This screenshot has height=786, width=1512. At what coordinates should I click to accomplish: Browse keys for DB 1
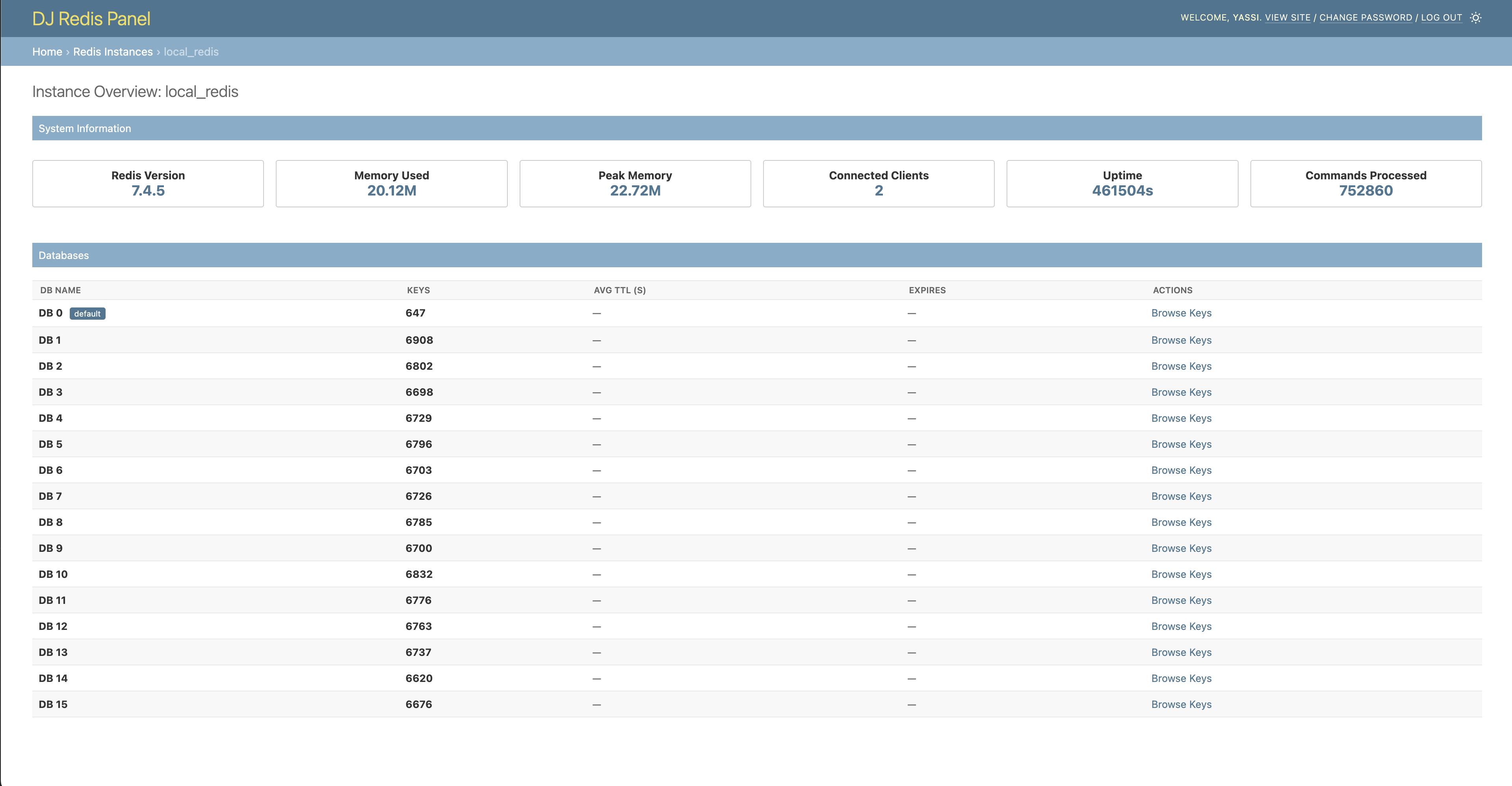pyautogui.click(x=1181, y=339)
